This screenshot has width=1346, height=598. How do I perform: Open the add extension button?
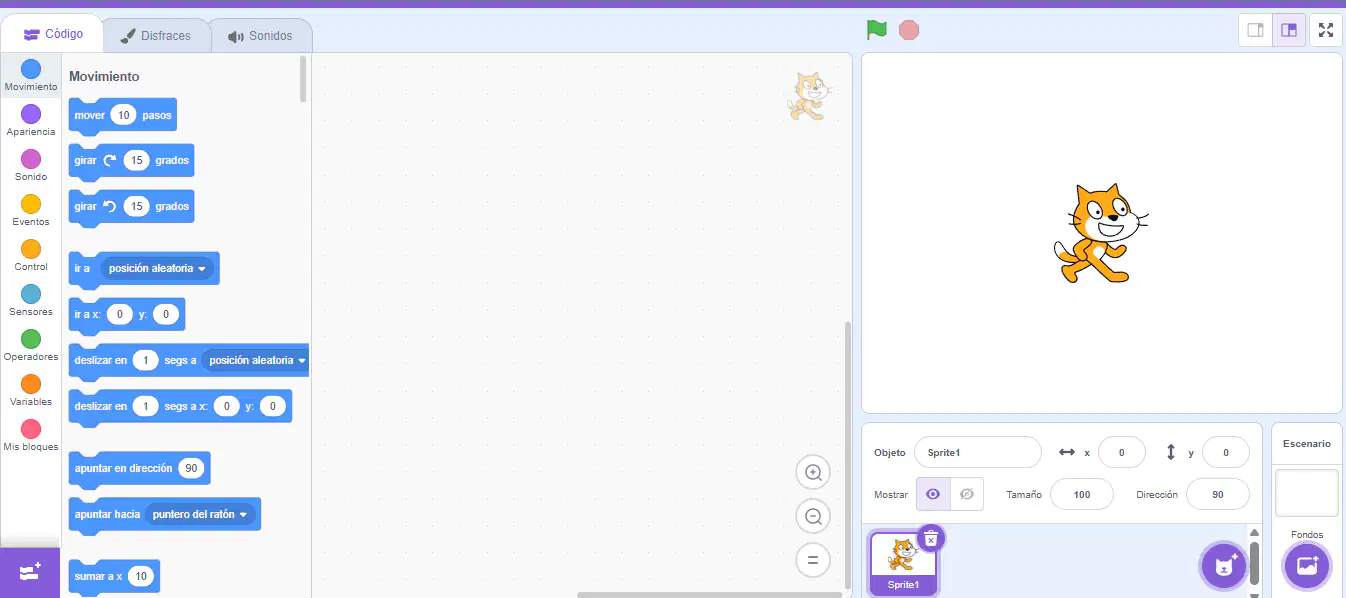pyautogui.click(x=30, y=573)
